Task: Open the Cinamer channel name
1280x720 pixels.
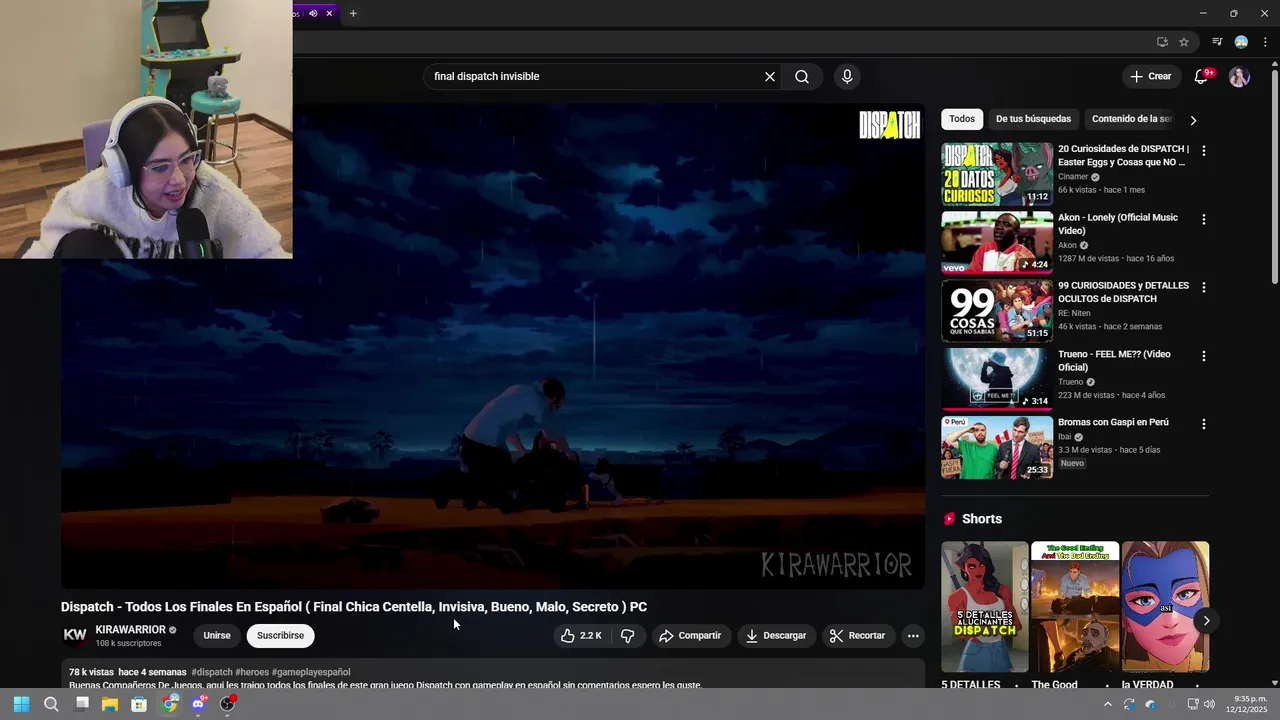Action: (x=1073, y=177)
